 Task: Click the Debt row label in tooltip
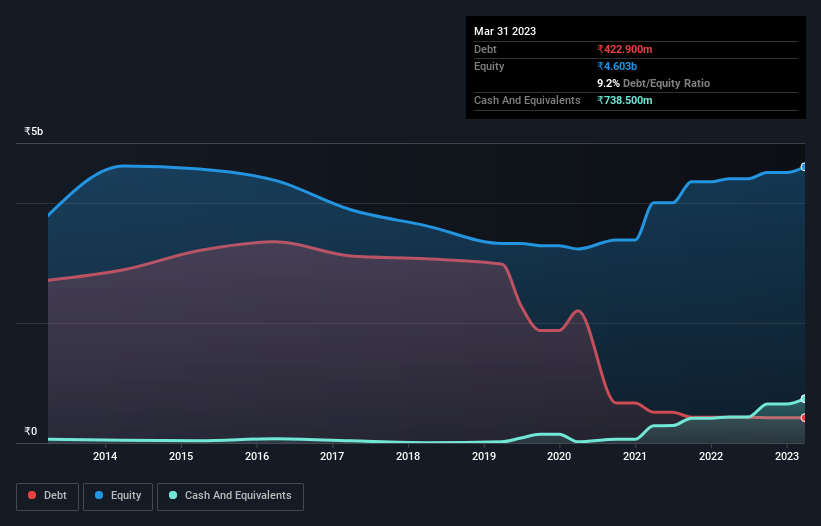click(x=485, y=49)
